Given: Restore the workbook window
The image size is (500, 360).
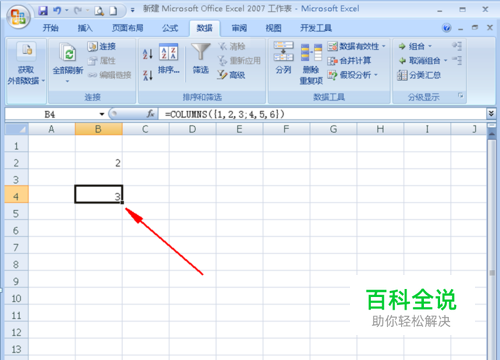Looking at the screenshot, I should click(475, 28).
